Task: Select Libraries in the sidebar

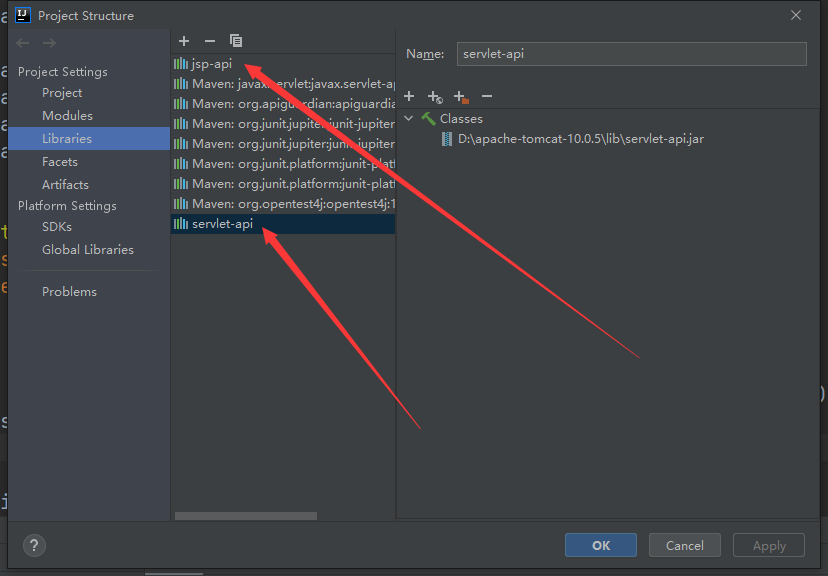Action: coord(89,138)
